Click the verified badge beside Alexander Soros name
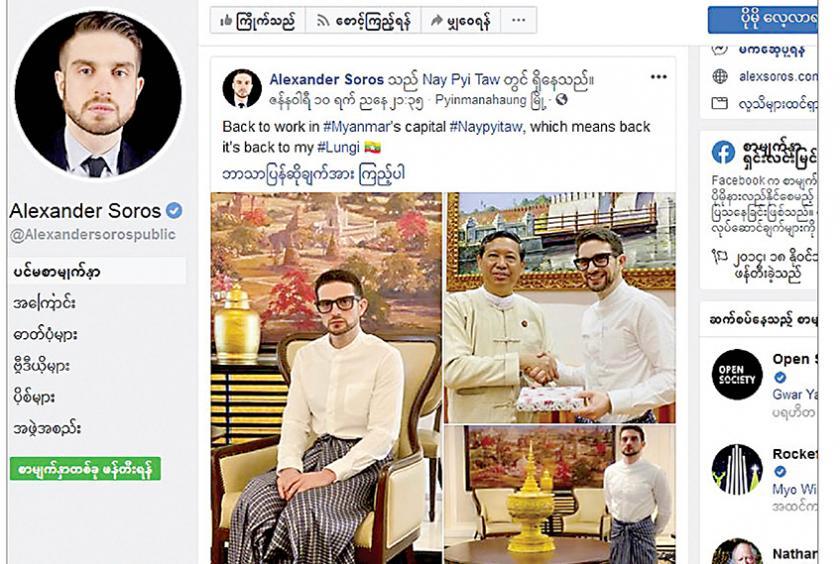Viewport: 840px width, 564px height. (174, 210)
